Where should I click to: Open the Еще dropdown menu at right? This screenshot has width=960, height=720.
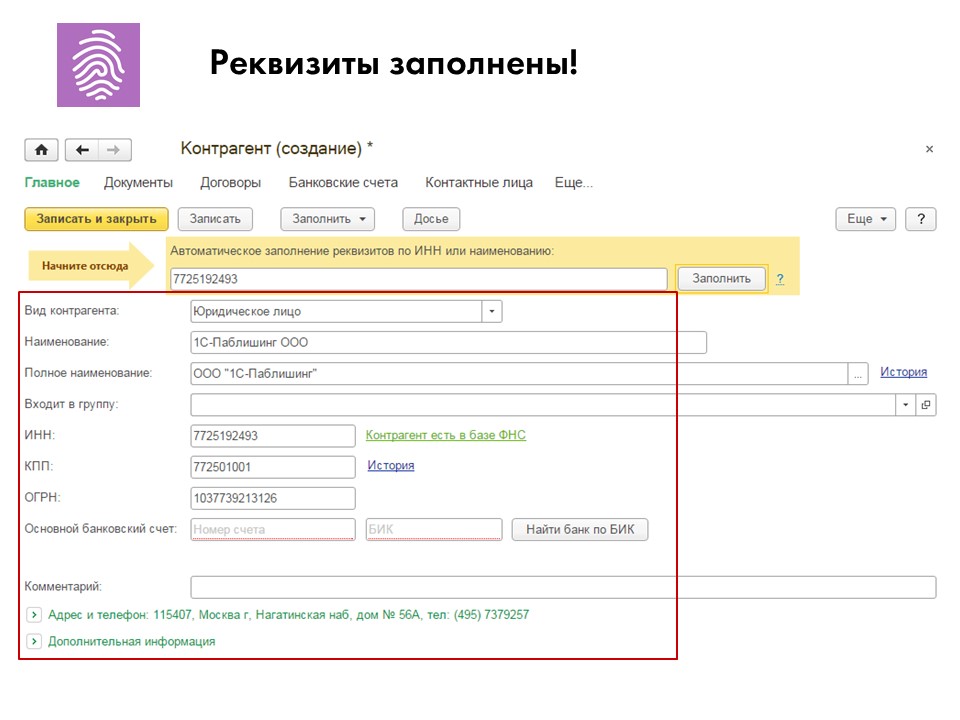pyautogui.click(x=866, y=219)
